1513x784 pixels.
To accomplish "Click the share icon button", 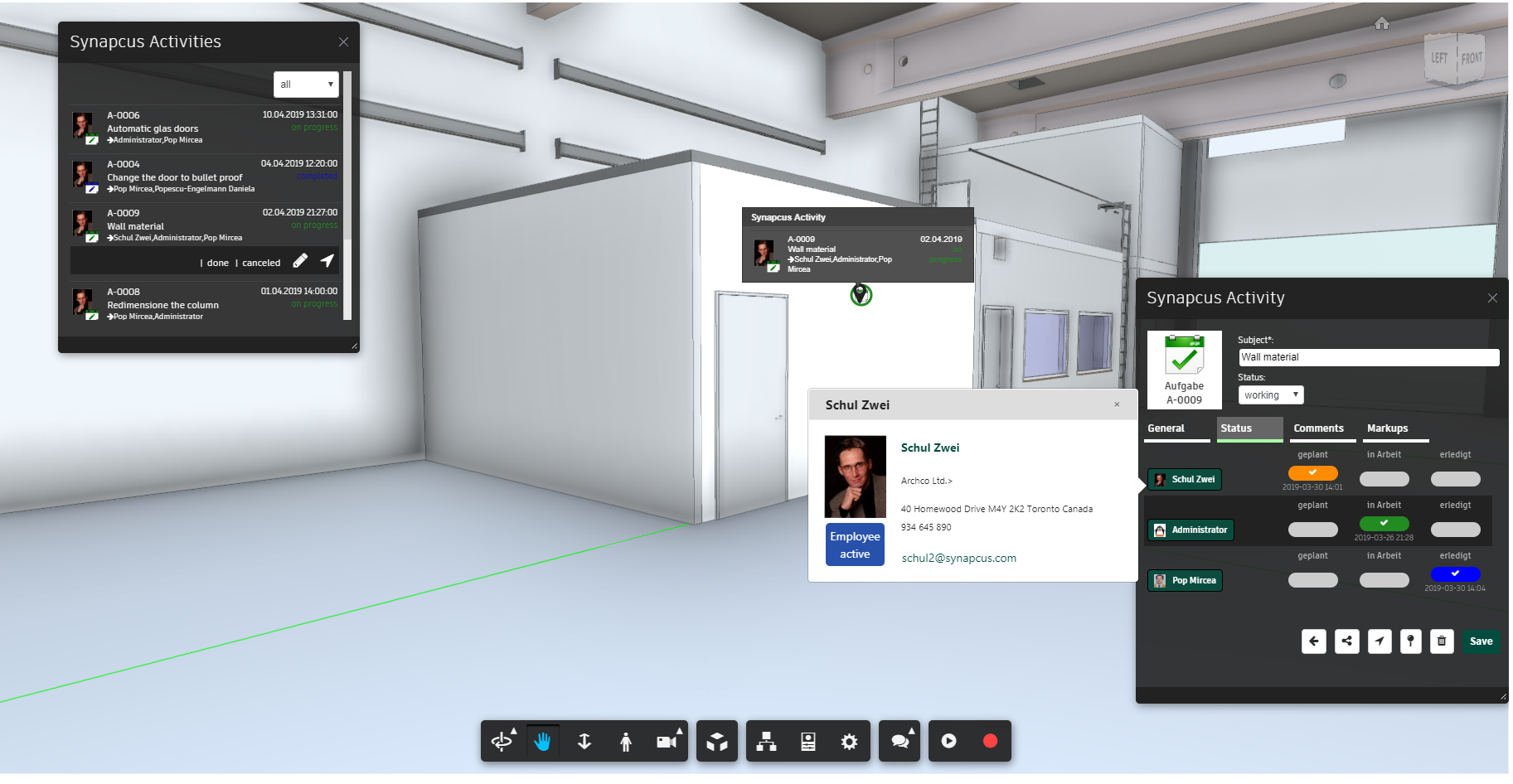I will (x=1347, y=641).
